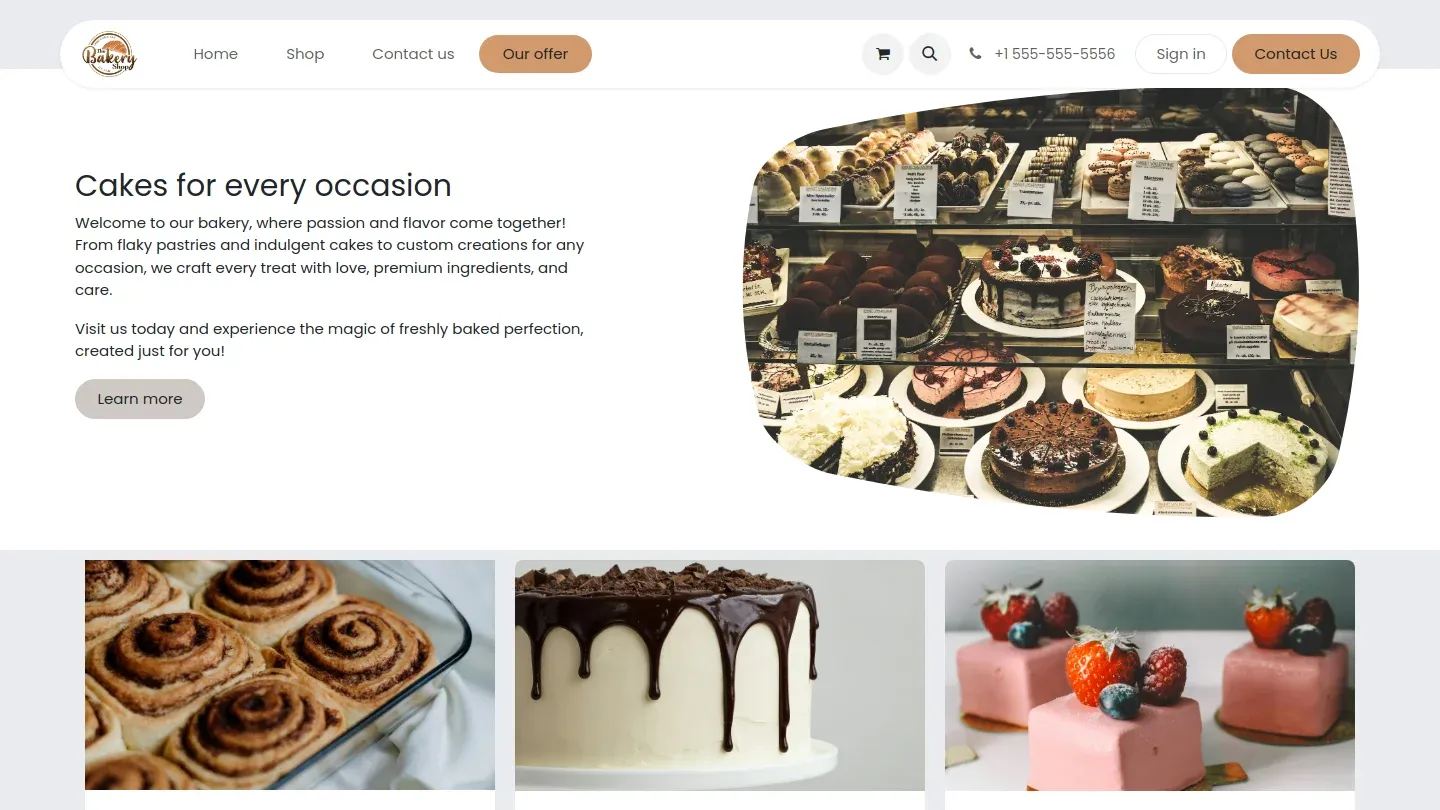The width and height of the screenshot is (1440, 810).
Task: Open the chocolate drip cake image
Action: (x=720, y=675)
